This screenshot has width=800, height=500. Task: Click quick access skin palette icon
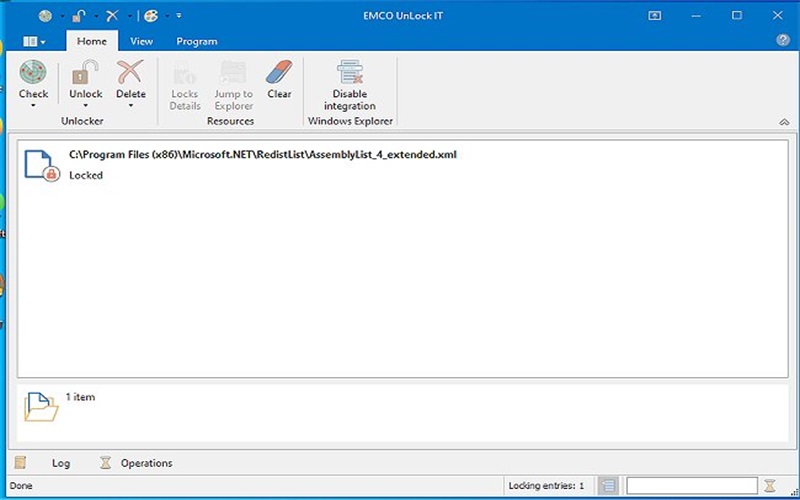[x=151, y=16]
